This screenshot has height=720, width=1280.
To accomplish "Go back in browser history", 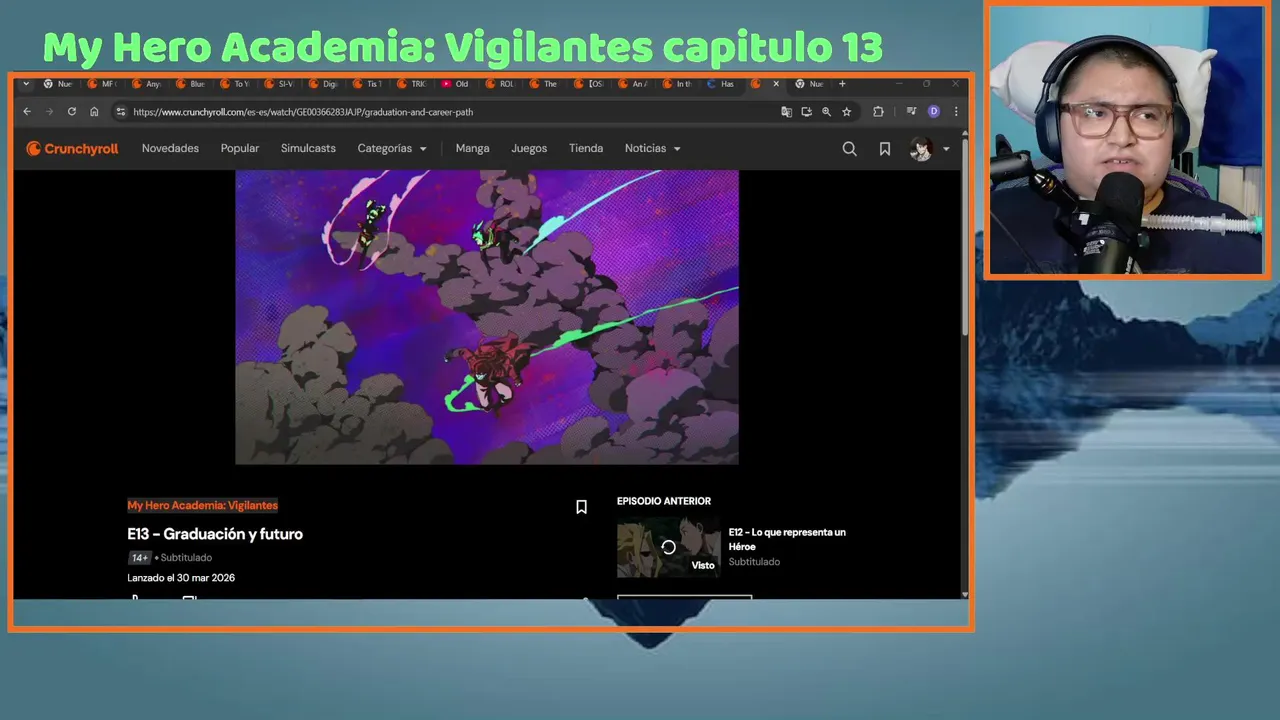I will (27, 112).
